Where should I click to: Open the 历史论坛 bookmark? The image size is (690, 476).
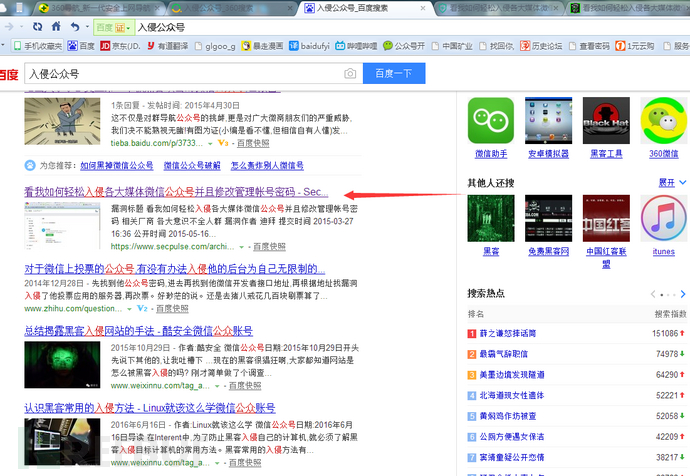[x=541, y=46]
